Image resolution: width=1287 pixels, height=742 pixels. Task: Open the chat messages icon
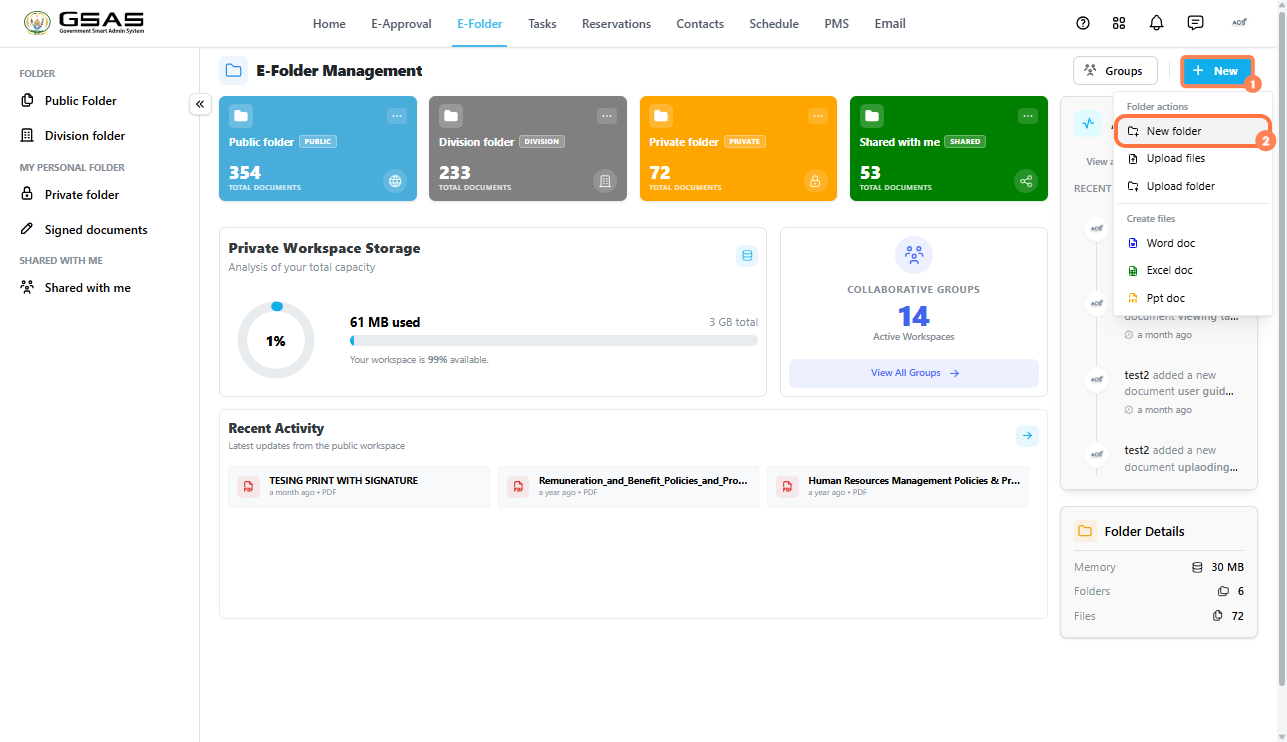(1195, 23)
